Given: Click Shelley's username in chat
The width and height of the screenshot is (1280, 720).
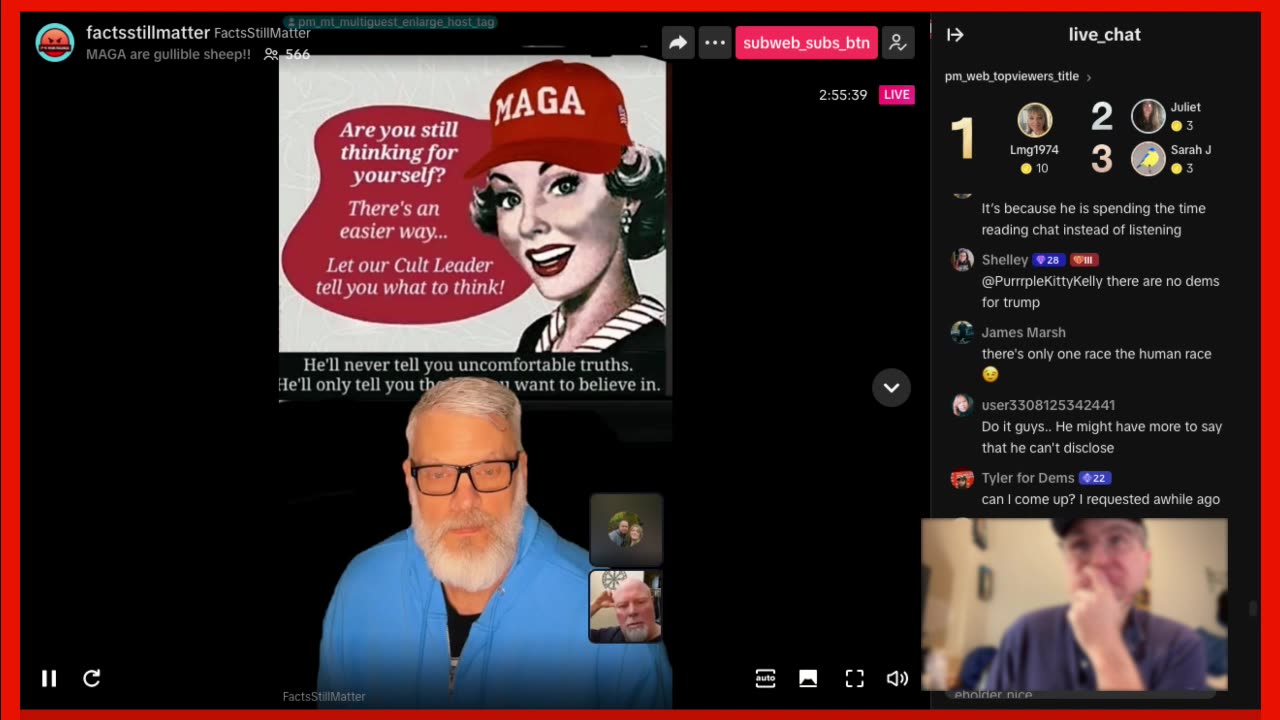Looking at the screenshot, I should click(x=1005, y=260).
